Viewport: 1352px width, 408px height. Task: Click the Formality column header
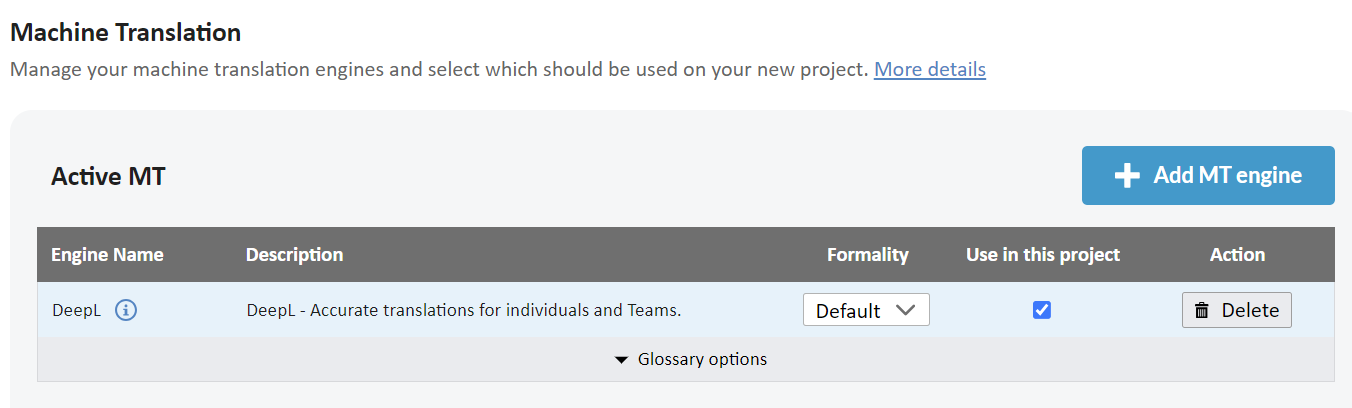(868, 255)
